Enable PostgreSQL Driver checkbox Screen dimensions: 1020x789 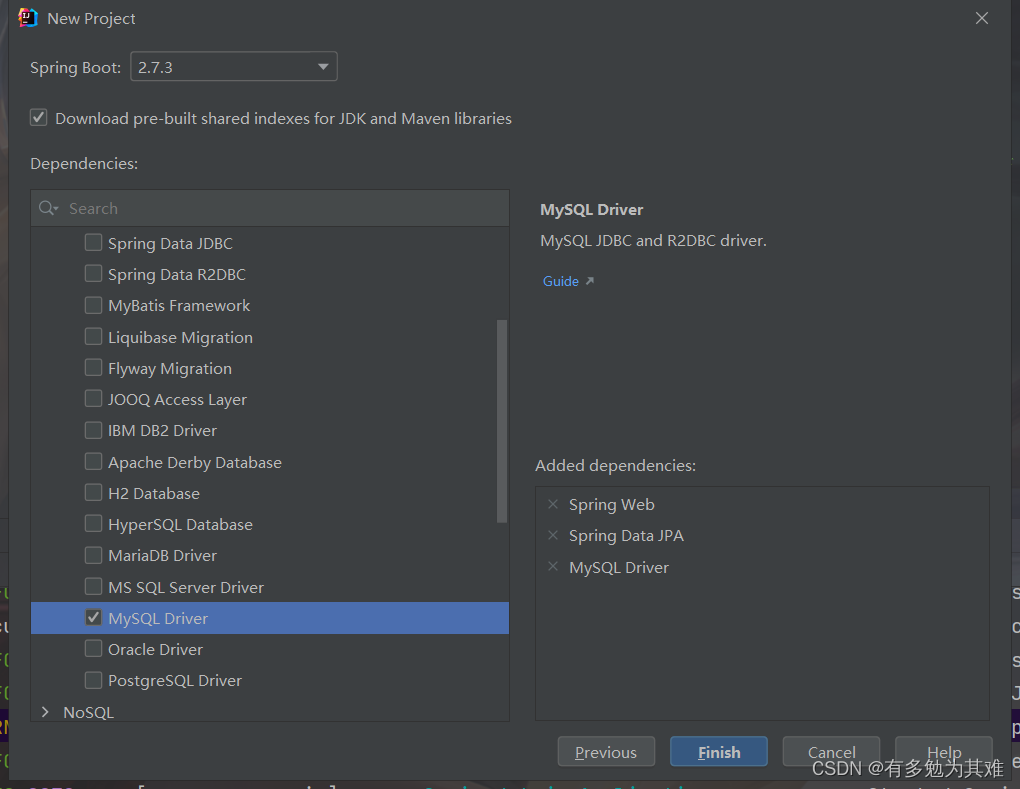[x=93, y=680]
